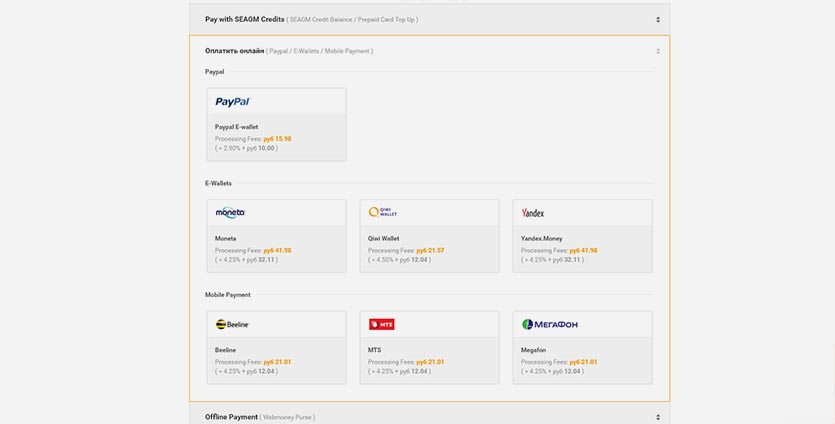Choose MTS mobile payment label
The height and width of the screenshot is (424, 835).
tap(376, 350)
